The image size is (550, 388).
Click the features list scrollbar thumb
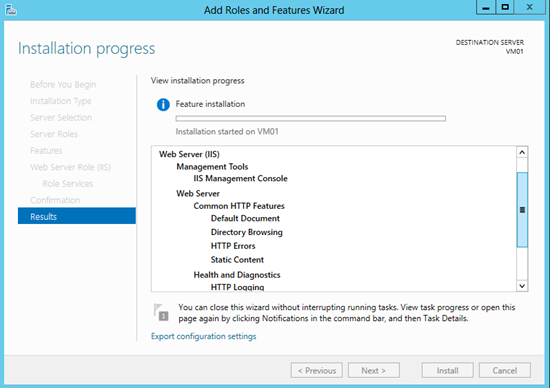pyautogui.click(x=522, y=210)
